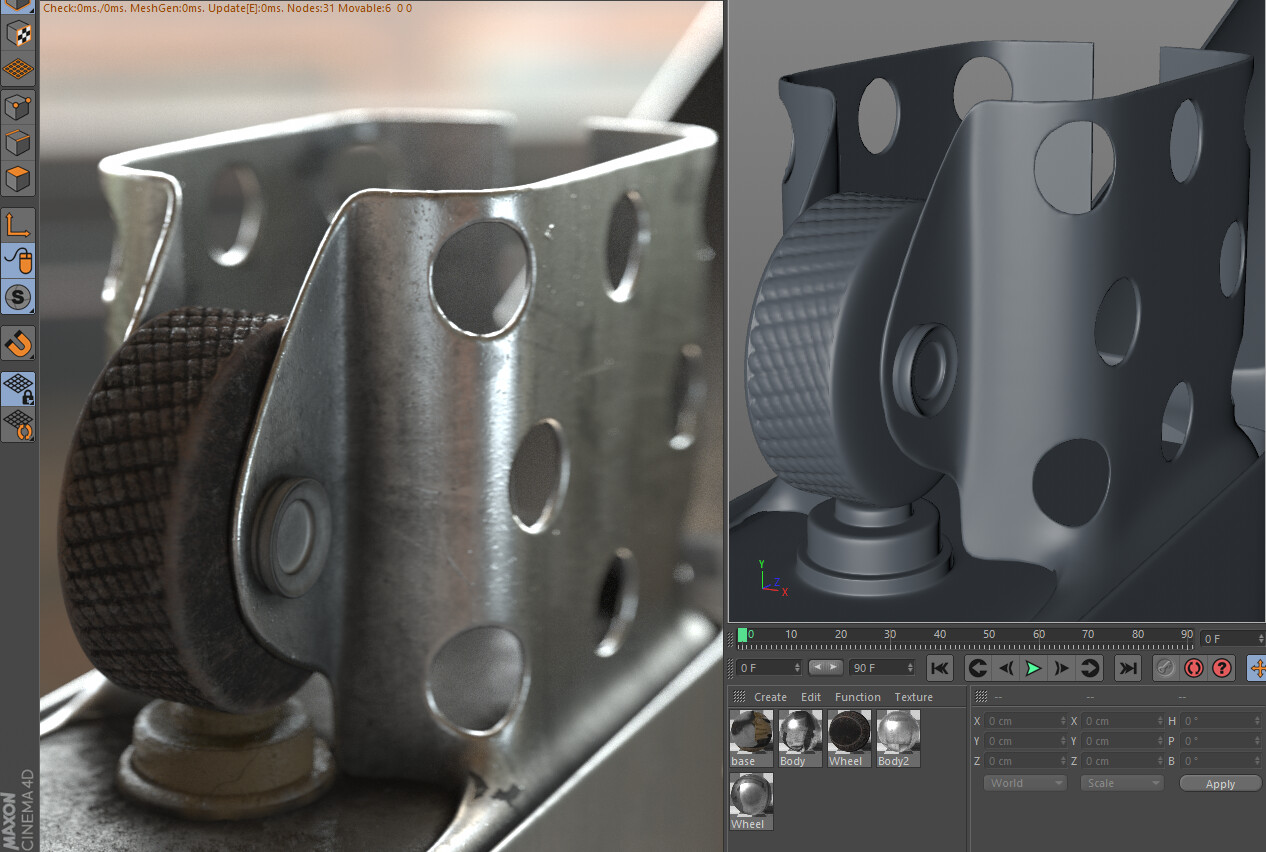1266x852 pixels.
Task: Switch to Polygons mode icon
Action: [19, 180]
